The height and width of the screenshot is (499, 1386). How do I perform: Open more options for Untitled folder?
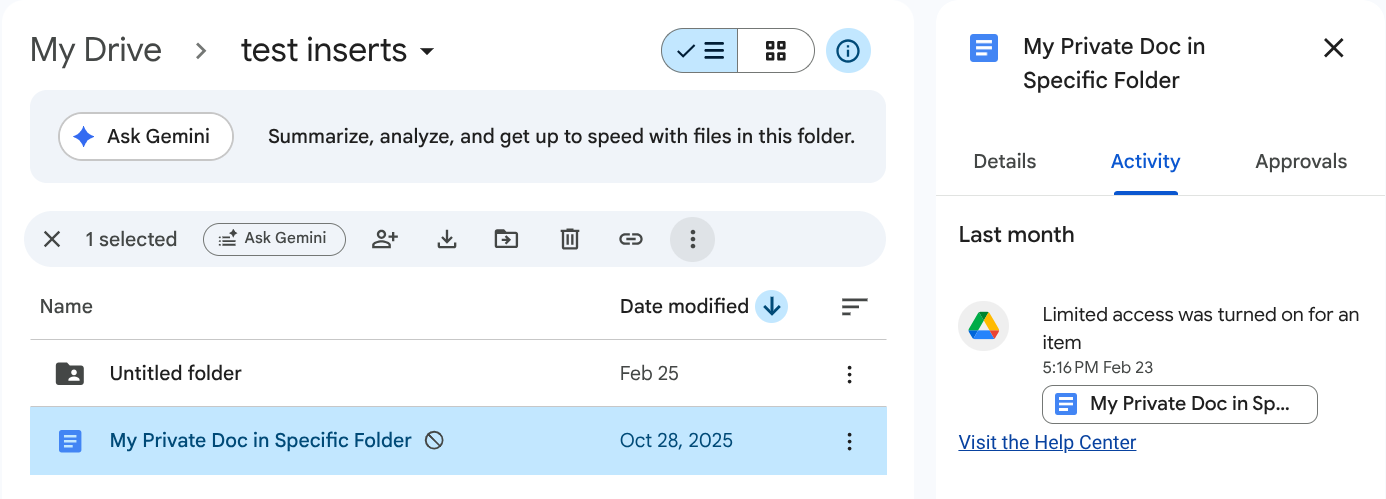(x=849, y=374)
